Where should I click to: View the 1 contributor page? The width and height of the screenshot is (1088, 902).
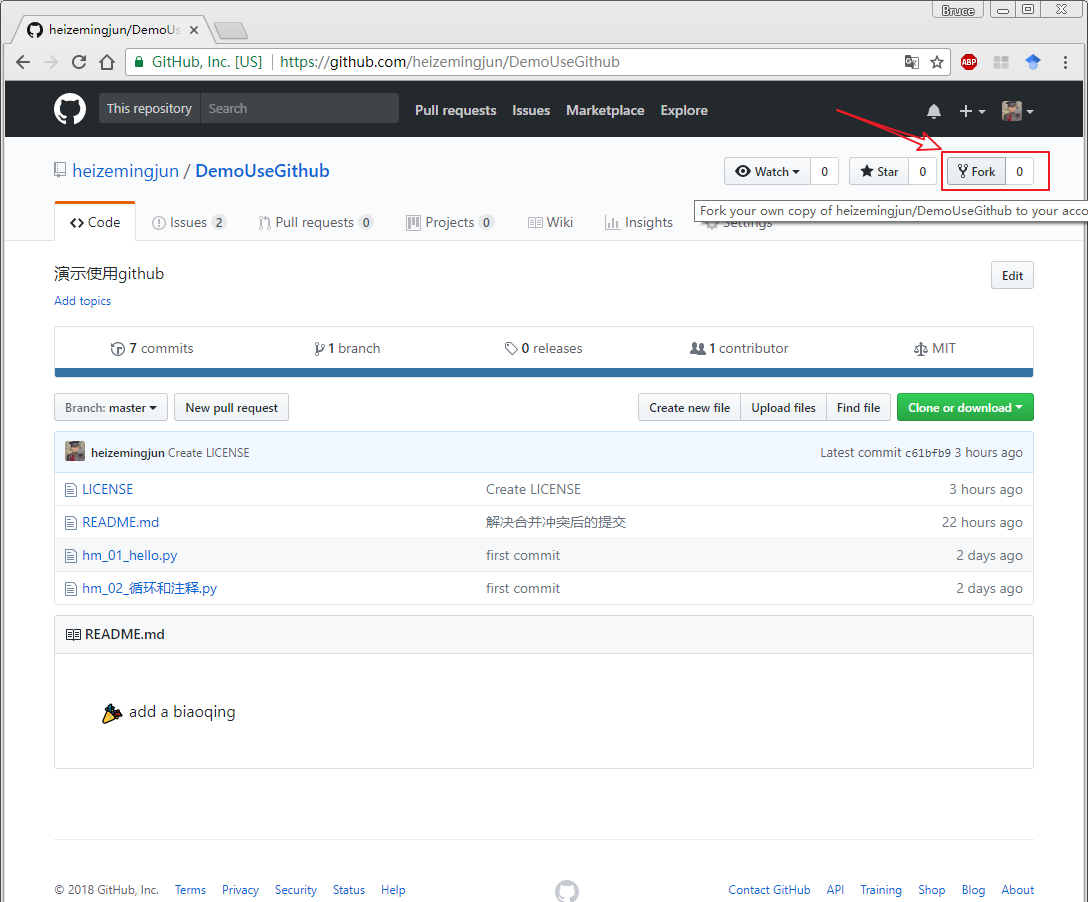pos(739,348)
